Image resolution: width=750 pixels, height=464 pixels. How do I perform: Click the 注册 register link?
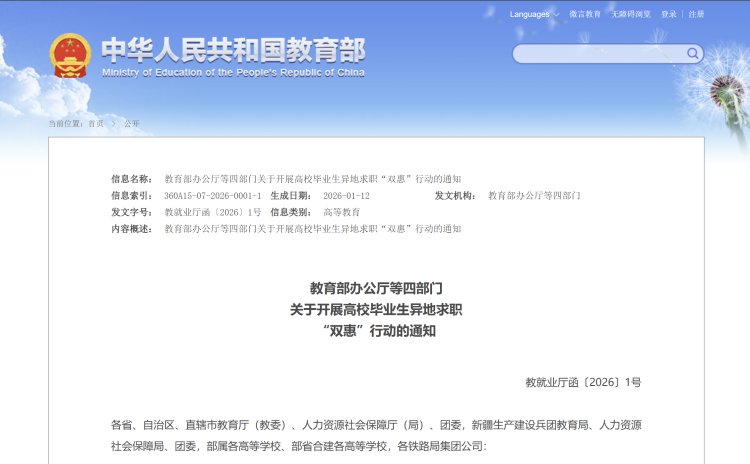click(696, 14)
